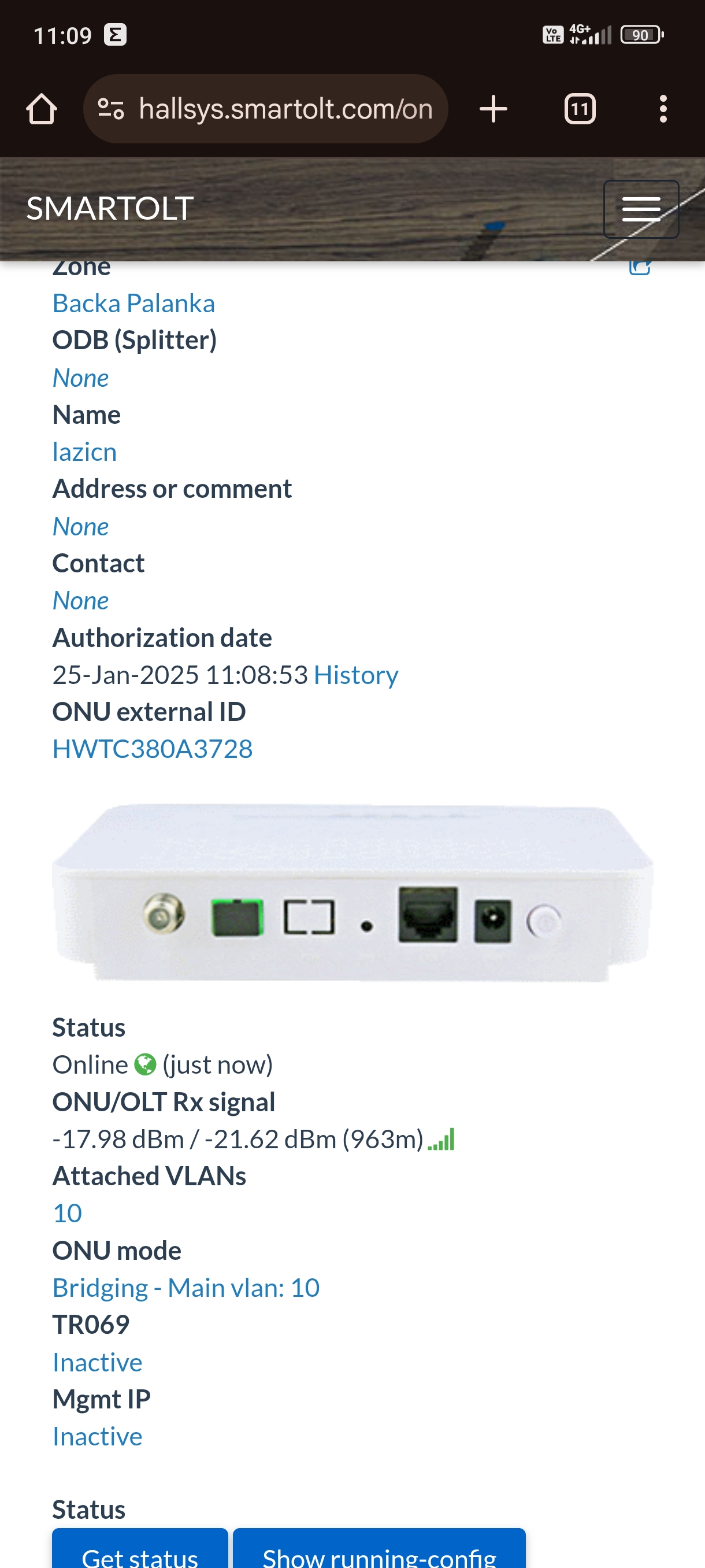Click the external link icon beside Zone
705x1568 pixels.
640,267
